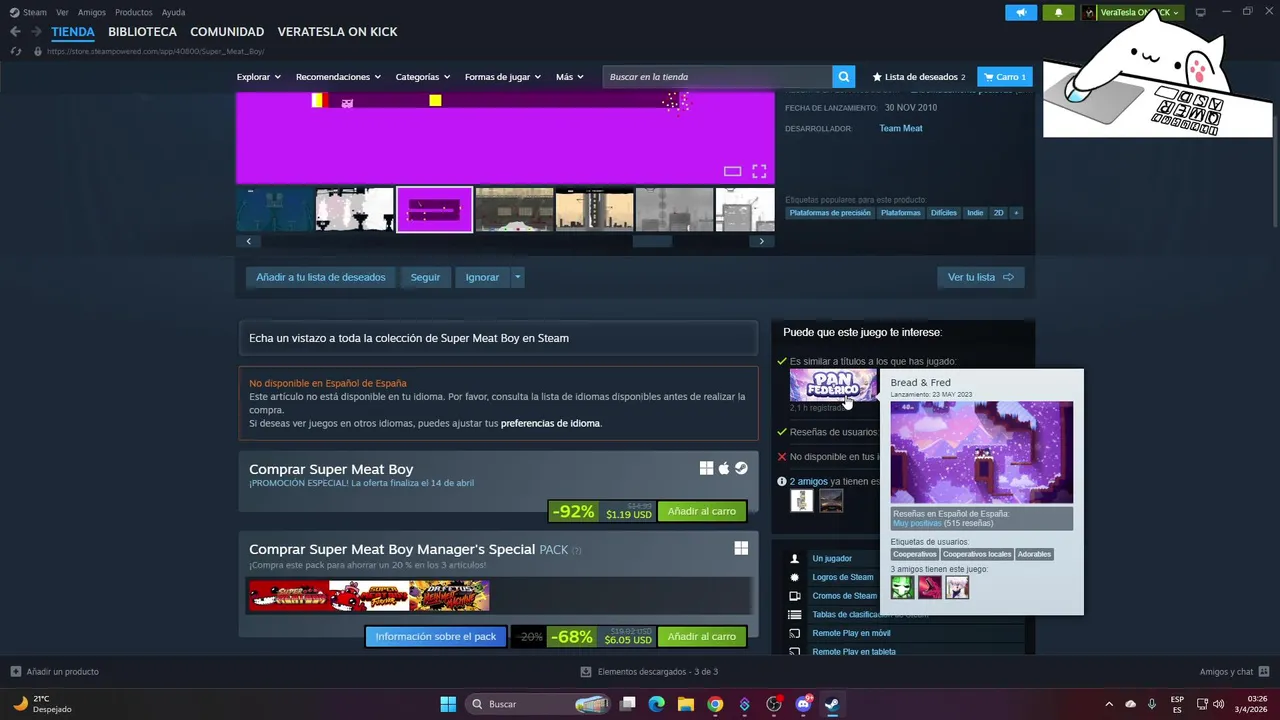This screenshot has height=720, width=1280.
Task: Open File Explorer from the taskbar
Action: click(x=686, y=704)
